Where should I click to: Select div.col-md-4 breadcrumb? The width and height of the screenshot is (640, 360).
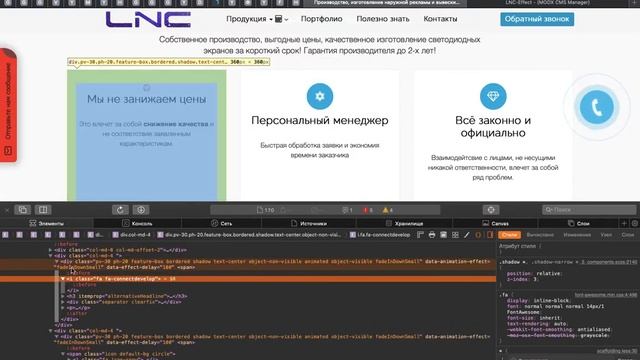(x=132, y=235)
